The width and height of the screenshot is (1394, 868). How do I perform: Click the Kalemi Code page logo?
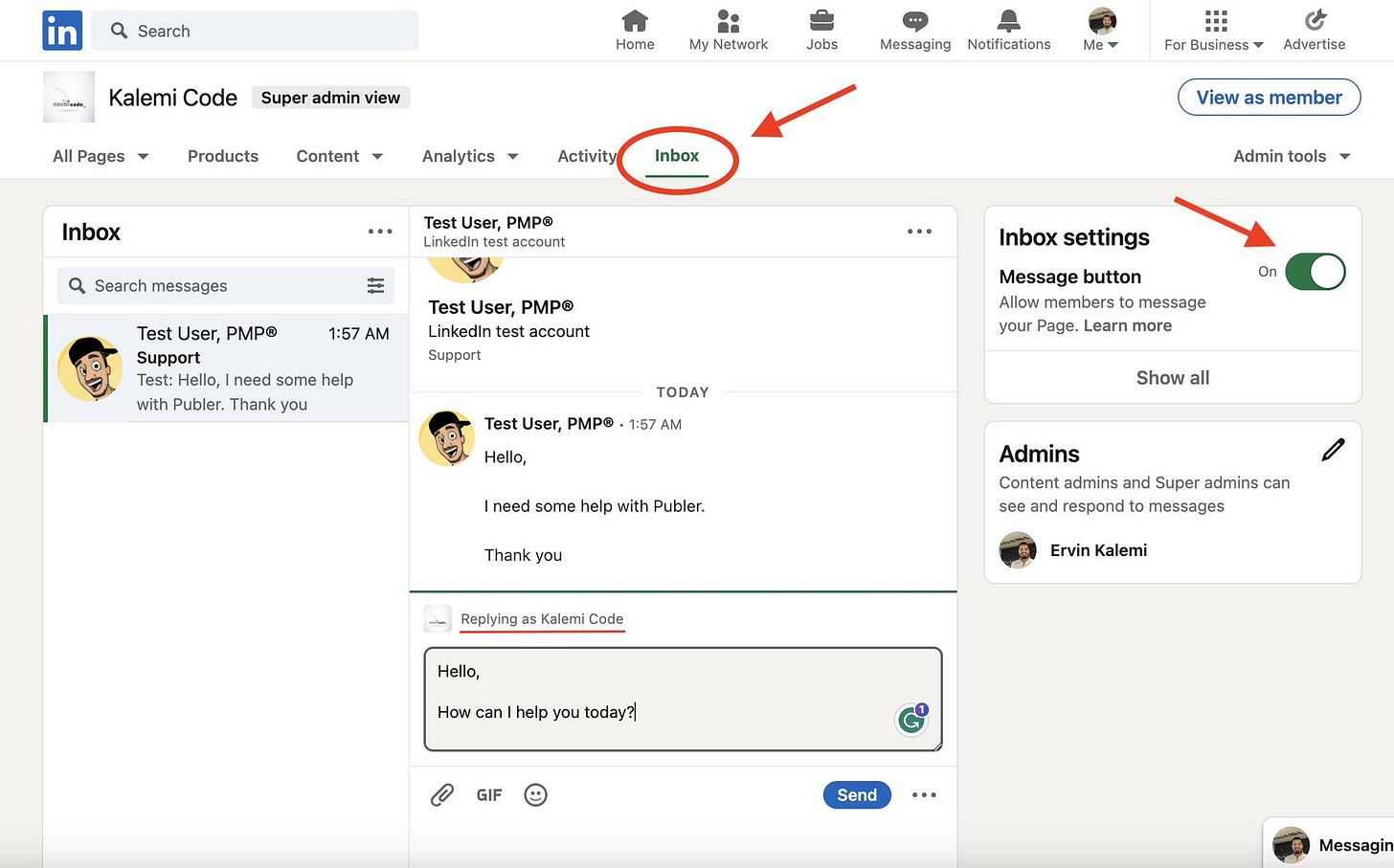pos(69,98)
